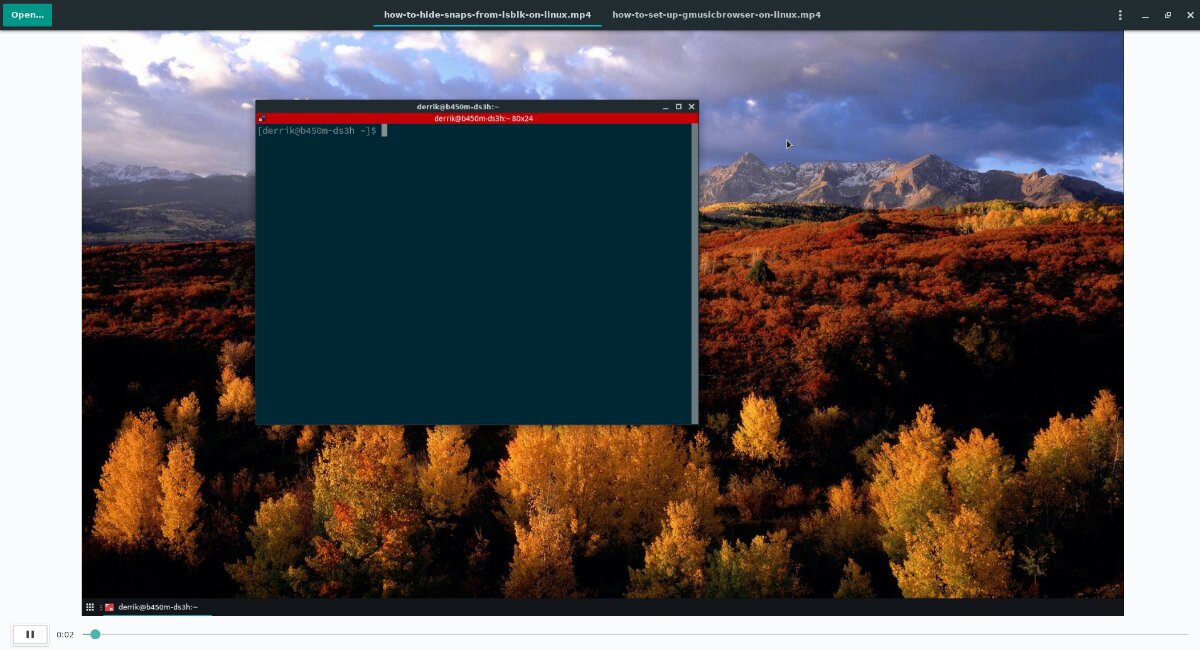Click the terminal icon in red tab bar
This screenshot has height=650, width=1200.
point(262,118)
